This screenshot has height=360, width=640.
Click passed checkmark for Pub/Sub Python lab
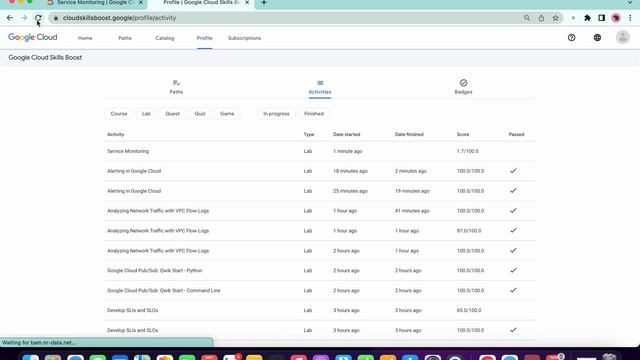pyautogui.click(x=513, y=270)
